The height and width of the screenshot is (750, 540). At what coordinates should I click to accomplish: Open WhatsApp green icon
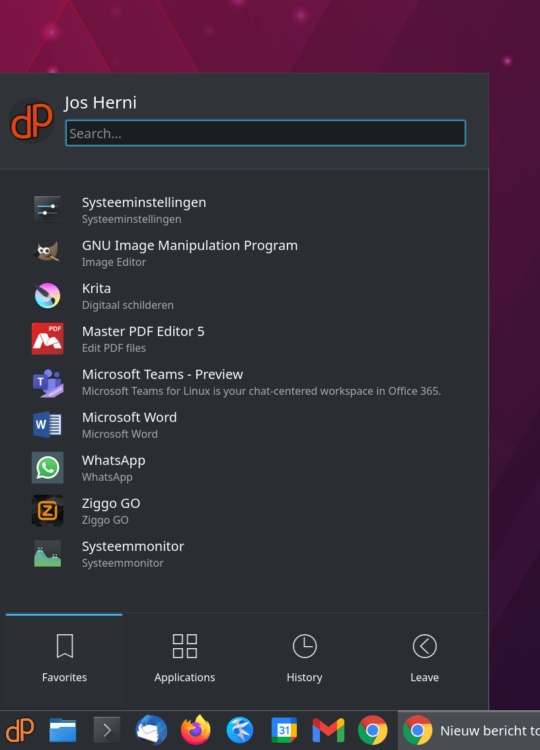point(47,468)
